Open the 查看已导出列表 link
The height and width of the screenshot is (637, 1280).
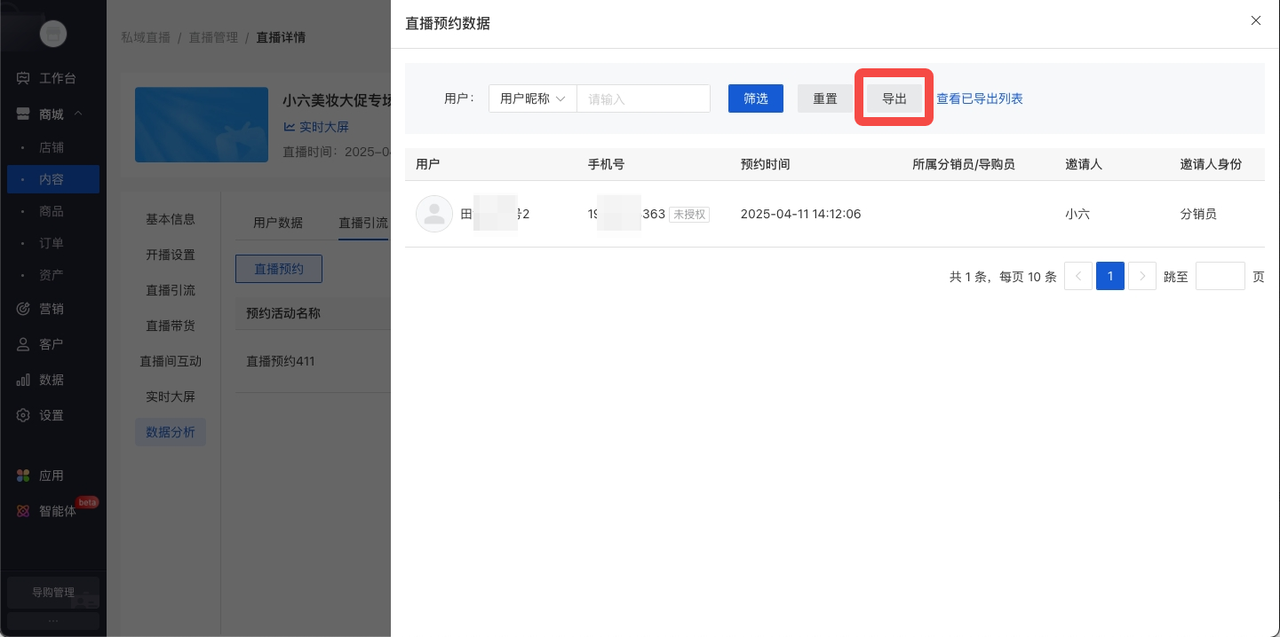[980, 98]
